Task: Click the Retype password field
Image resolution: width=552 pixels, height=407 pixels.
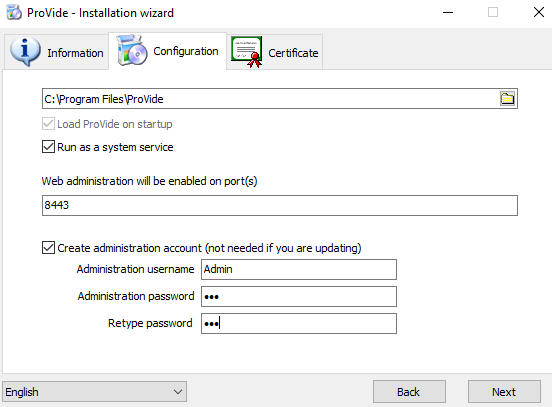Action: [x=299, y=323]
